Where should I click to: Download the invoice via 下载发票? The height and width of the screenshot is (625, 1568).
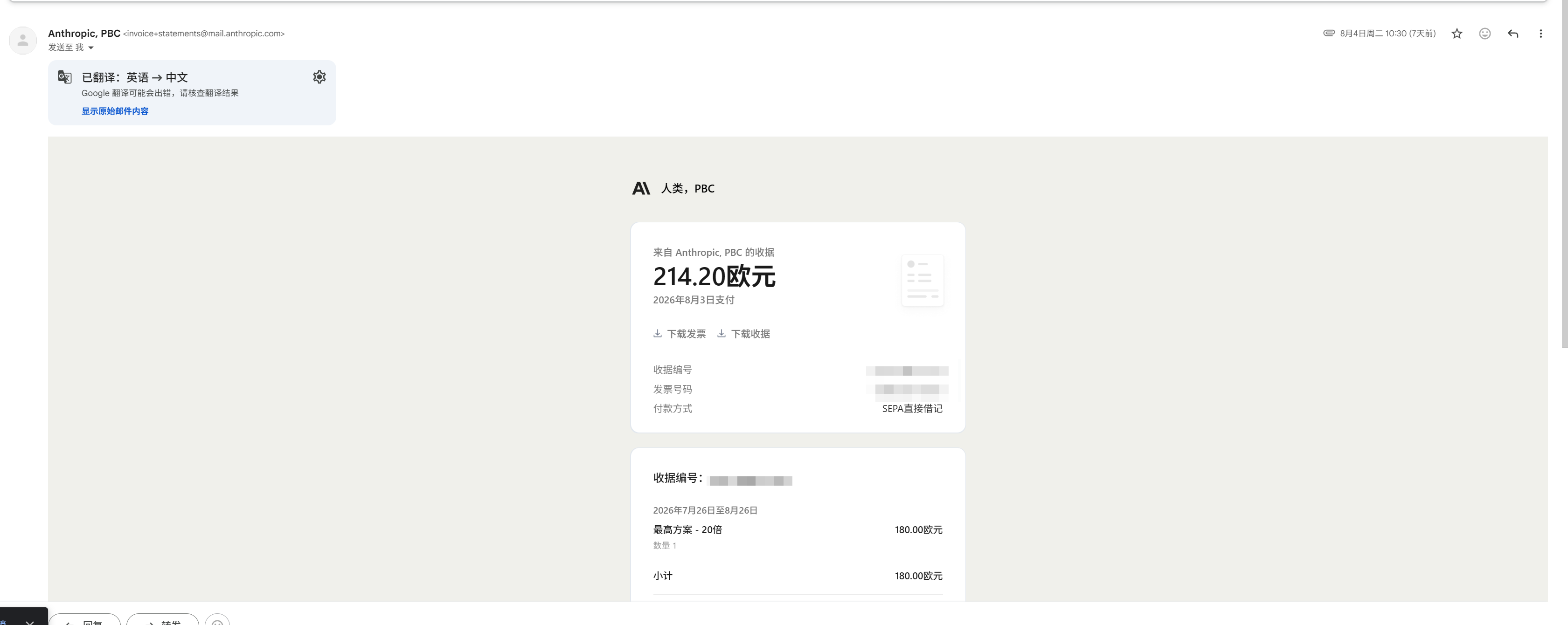680,334
